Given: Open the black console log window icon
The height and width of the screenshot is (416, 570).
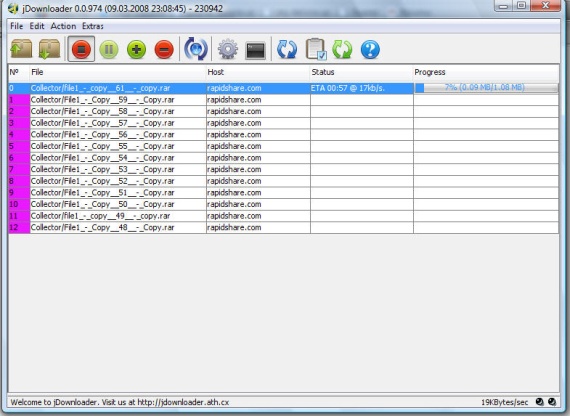Looking at the screenshot, I should [256, 50].
